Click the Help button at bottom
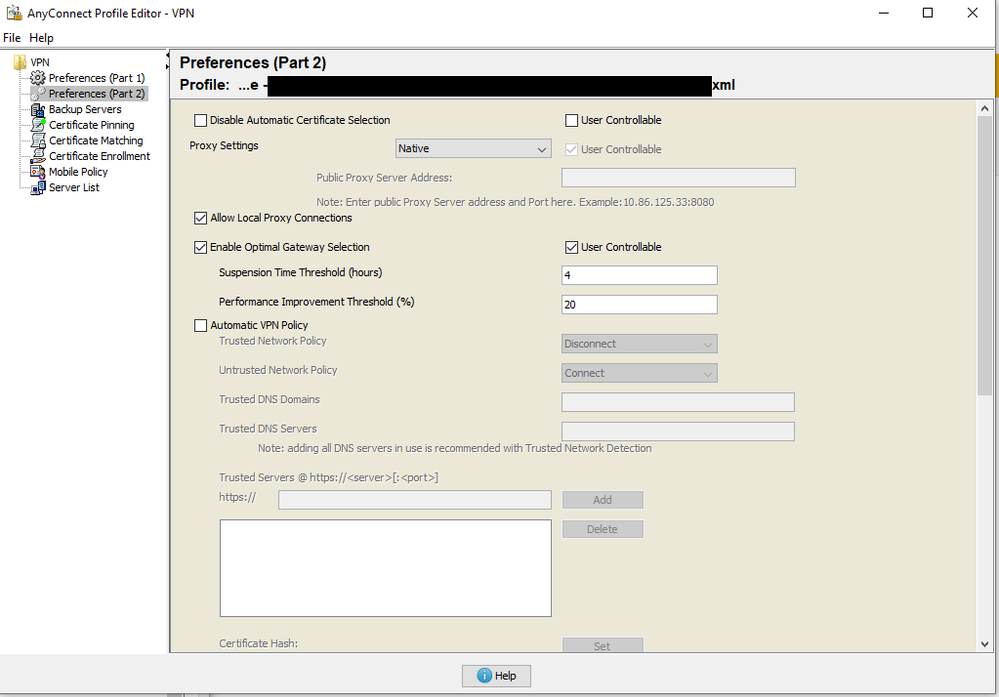This screenshot has width=999, height=697. [496, 675]
